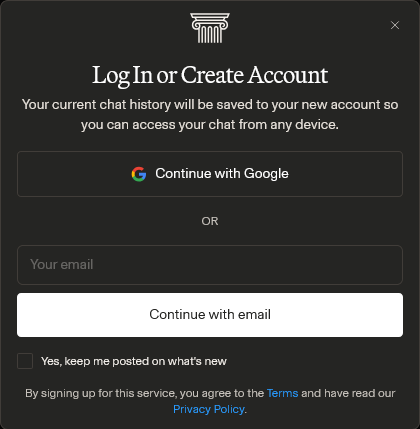Image resolution: width=420 pixels, height=429 pixels.
Task: Click the chat history description text
Action: (x=210, y=115)
